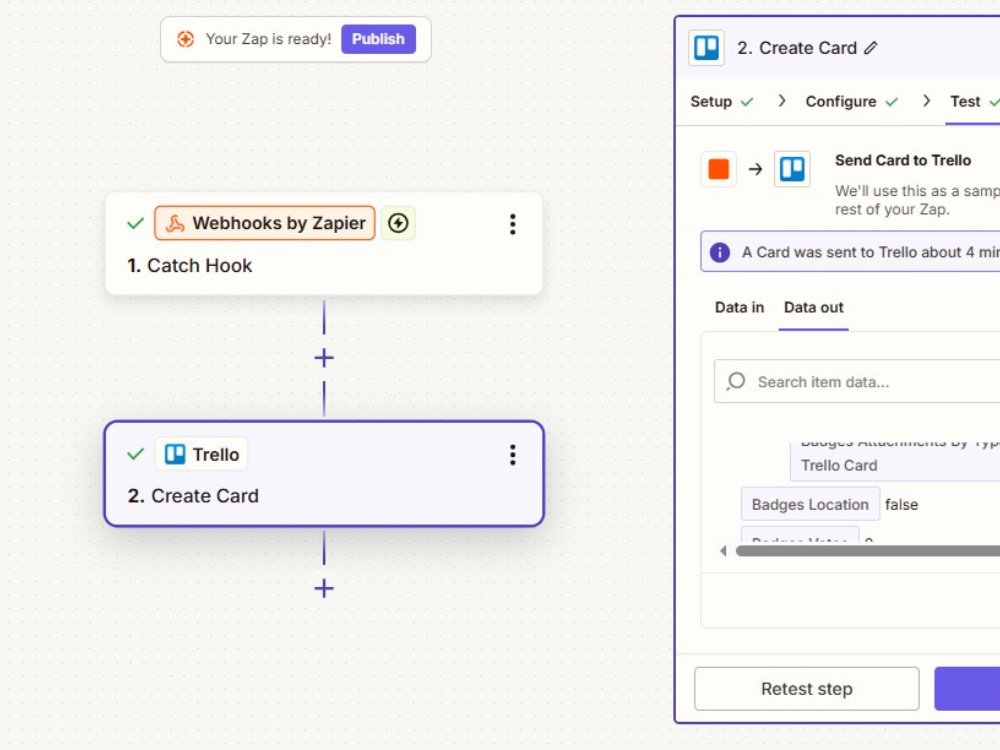Click the blue info icon in card notice

click(720, 252)
